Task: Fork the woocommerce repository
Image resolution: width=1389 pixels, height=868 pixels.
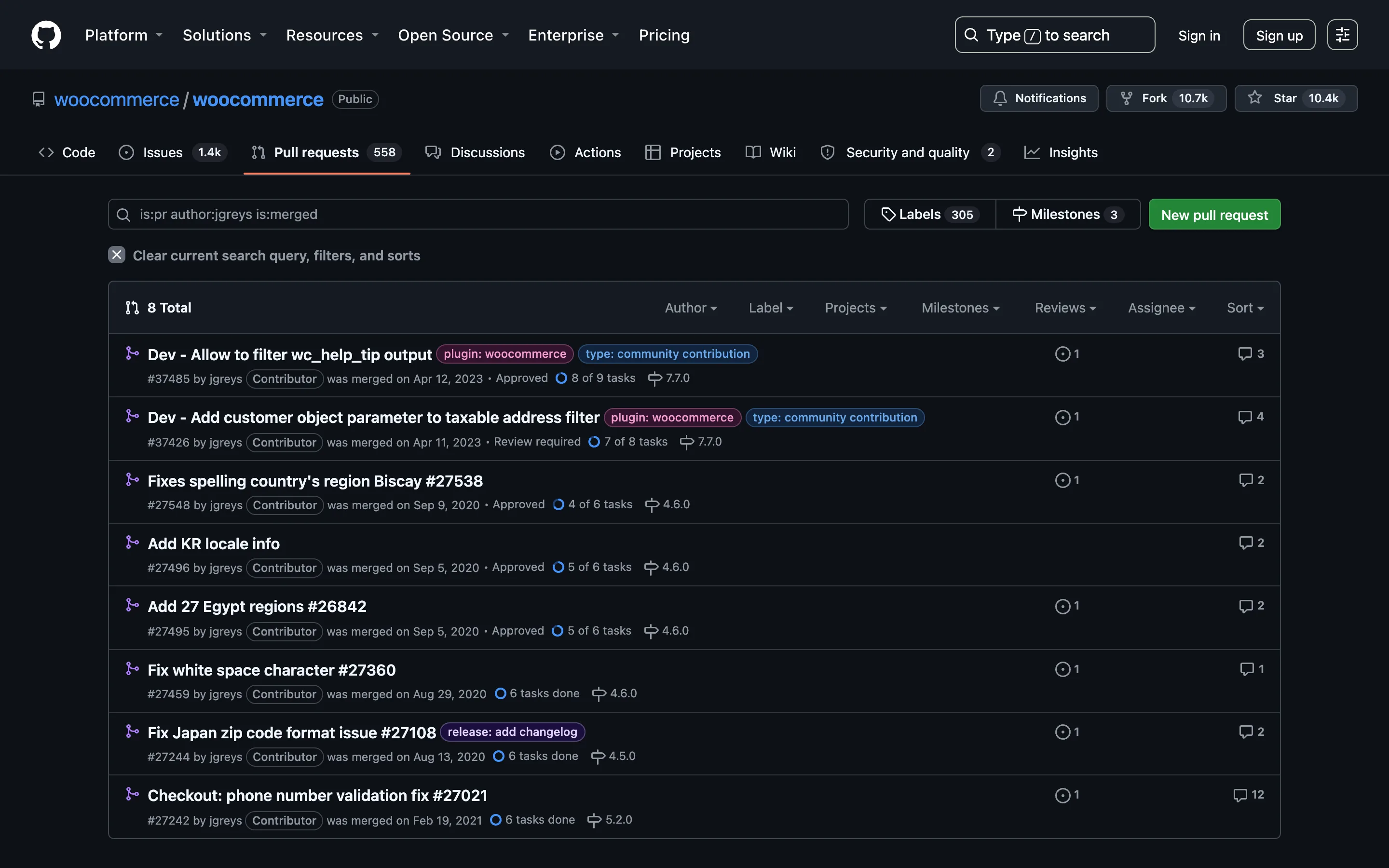Action: click(1166, 98)
